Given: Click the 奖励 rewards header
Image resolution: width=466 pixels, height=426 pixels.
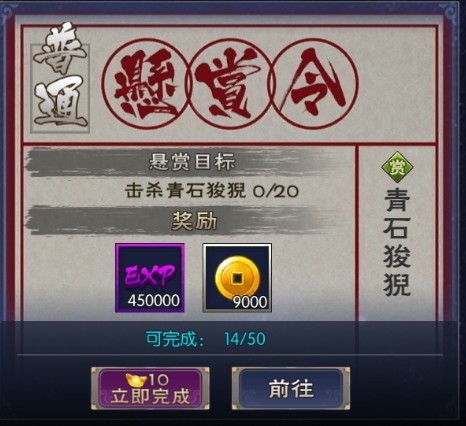Looking at the screenshot, I should tap(194, 221).
